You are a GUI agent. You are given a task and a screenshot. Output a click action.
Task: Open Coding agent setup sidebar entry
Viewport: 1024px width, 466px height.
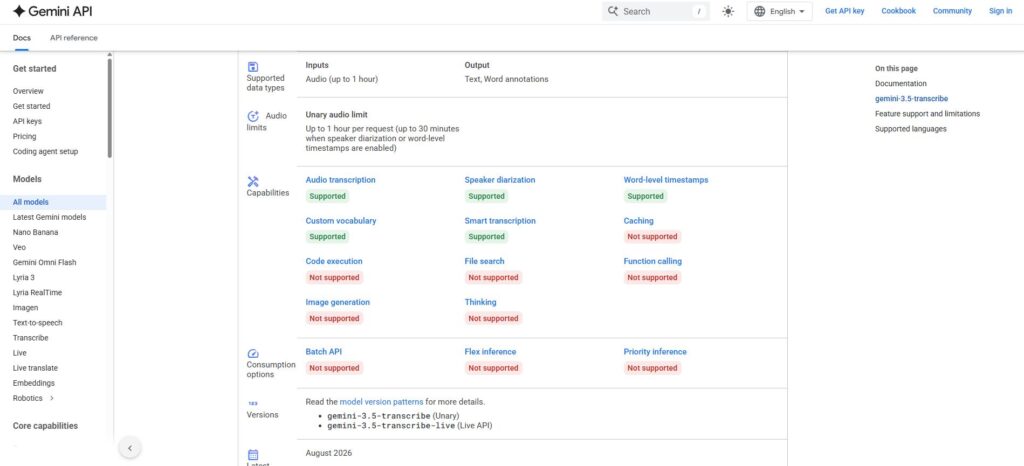coord(45,151)
